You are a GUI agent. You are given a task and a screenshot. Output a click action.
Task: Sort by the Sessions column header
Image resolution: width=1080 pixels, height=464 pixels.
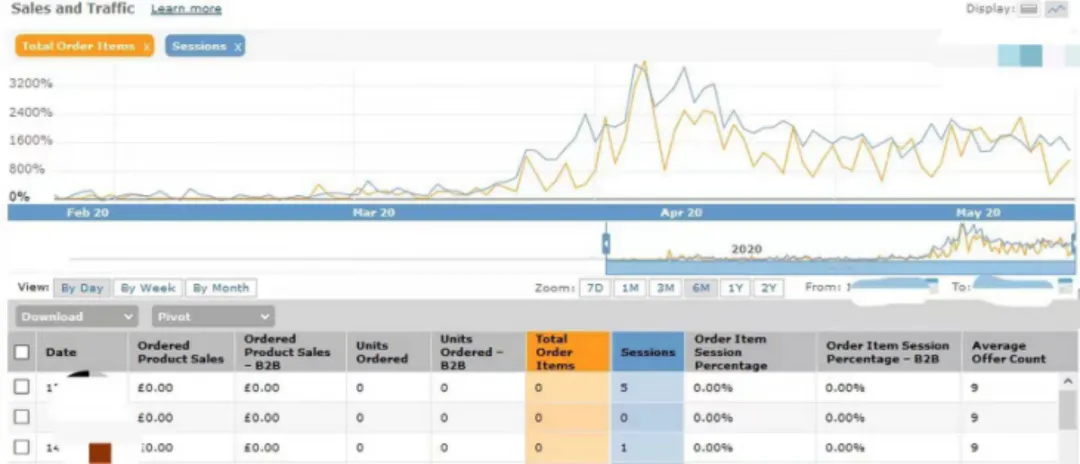pyautogui.click(x=647, y=352)
